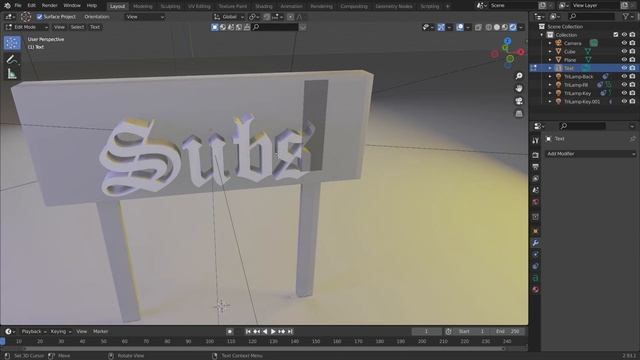
Task: Open the Particles properties tab
Action: point(536,254)
